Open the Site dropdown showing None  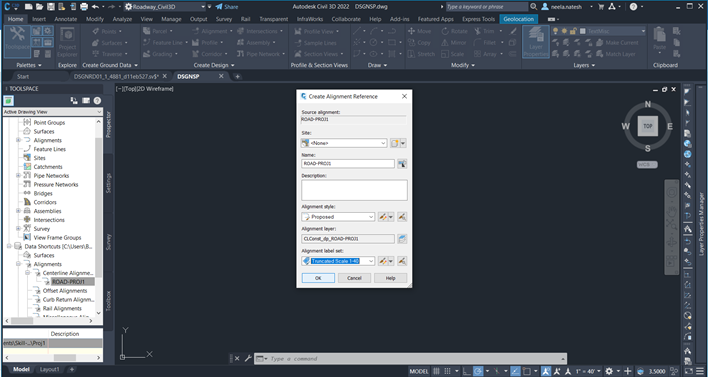[345, 143]
